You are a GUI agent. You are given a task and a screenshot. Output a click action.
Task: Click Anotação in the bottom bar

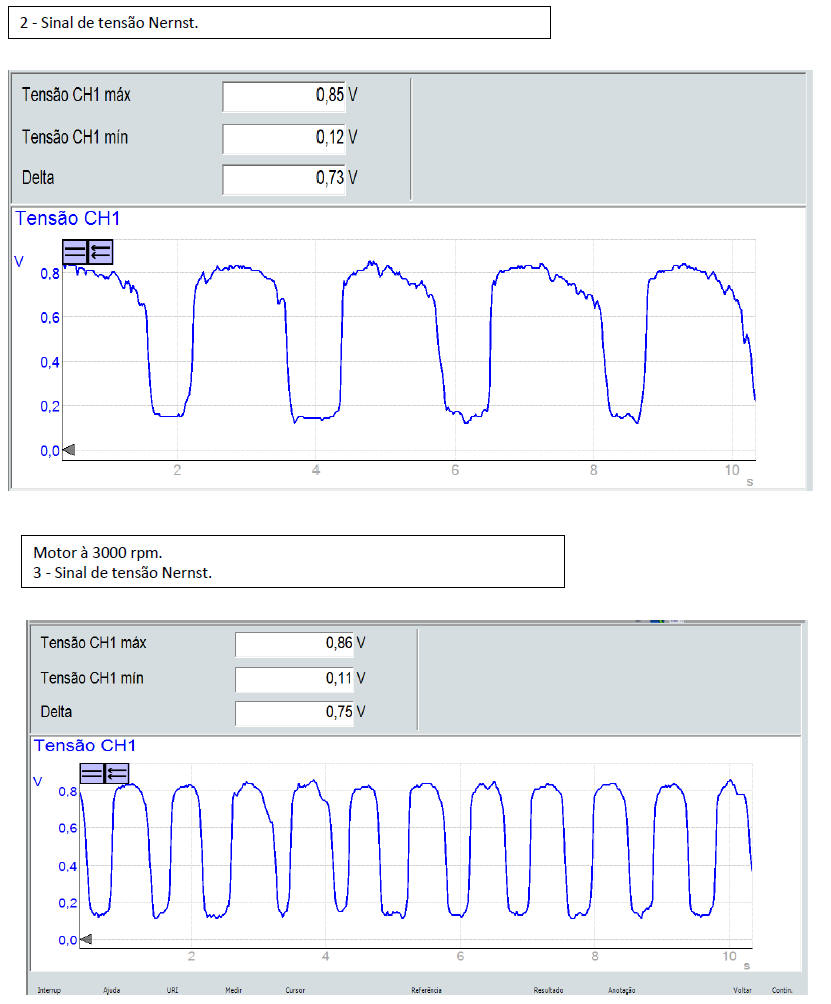(x=621, y=990)
